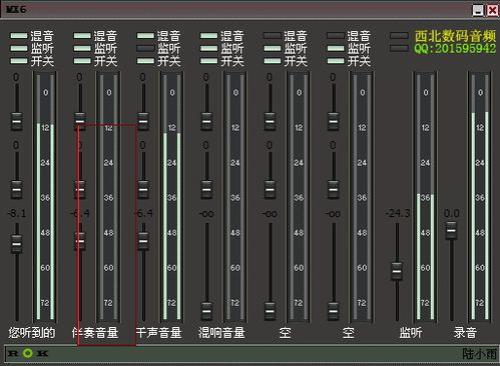Click the main fader knob of first 空 channel

[x=270, y=311]
